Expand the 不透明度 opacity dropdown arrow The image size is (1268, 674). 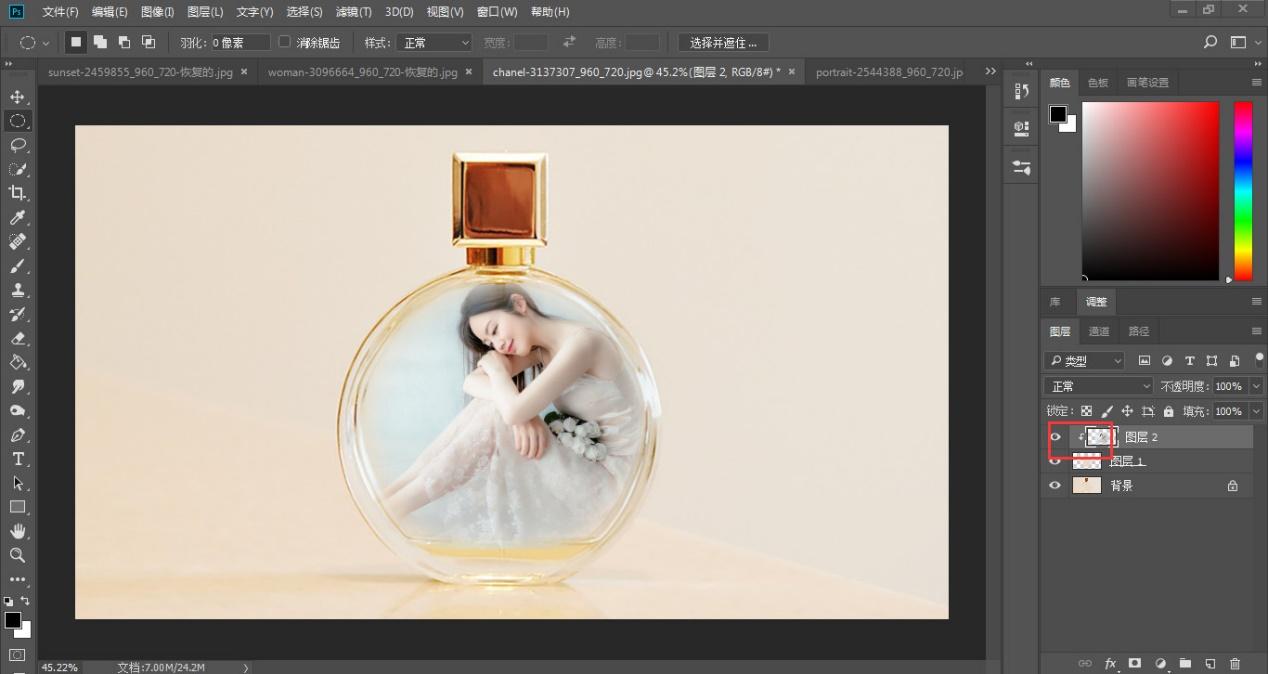[x=1256, y=386]
